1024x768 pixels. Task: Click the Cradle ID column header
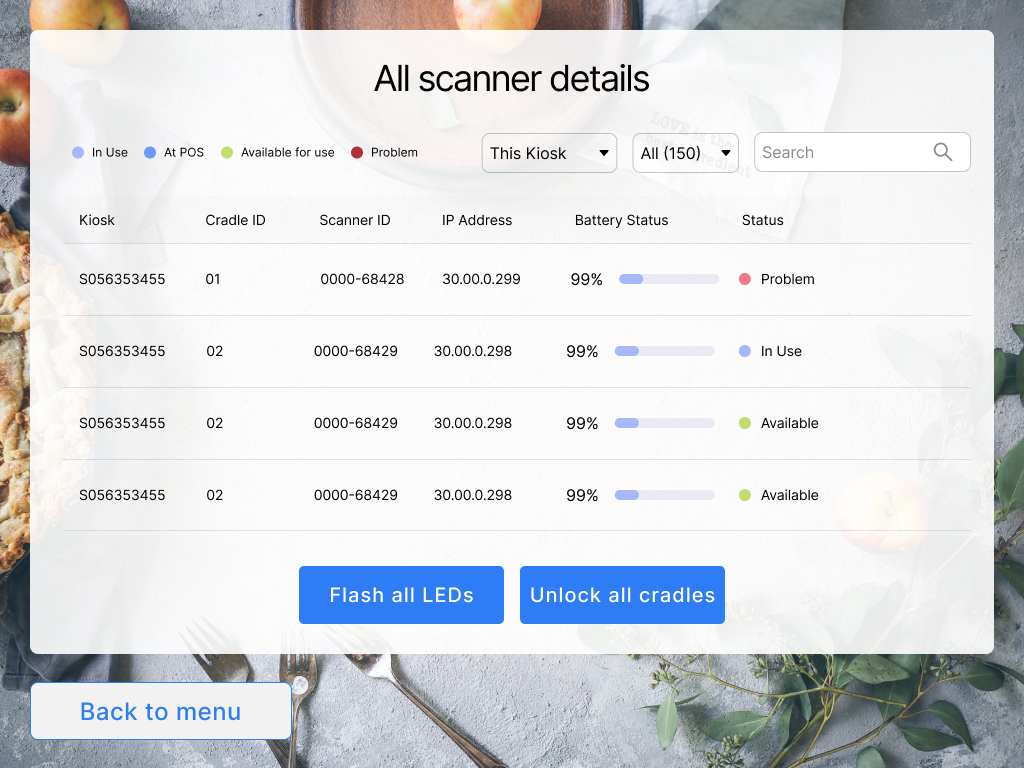pos(235,220)
